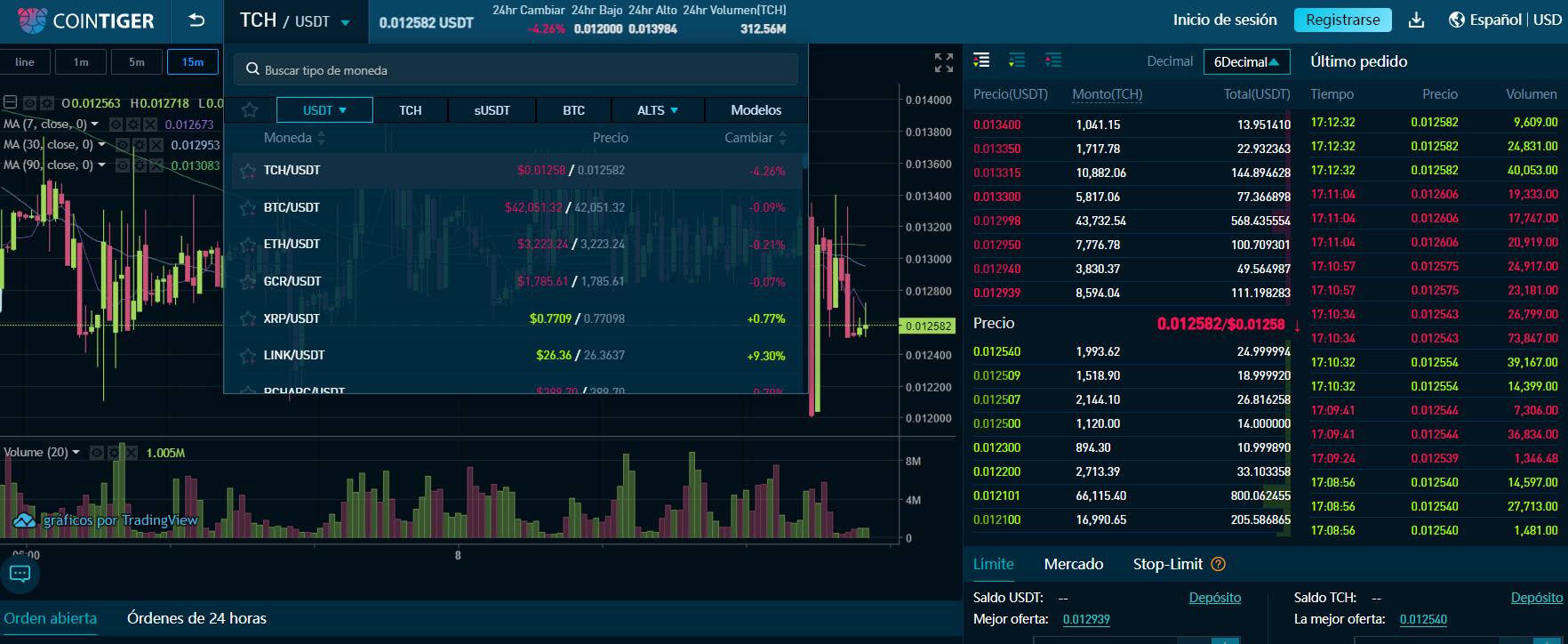Viewport: 1568px width, 644px height.
Task: Expand the USDT market dropdown tab
Action: [324, 110]
